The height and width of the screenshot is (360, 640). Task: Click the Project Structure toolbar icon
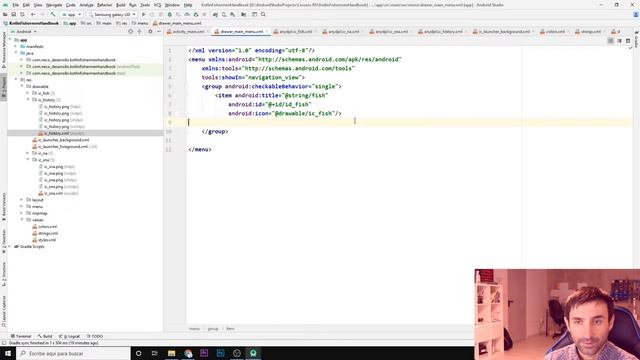(x=244, y=14)
